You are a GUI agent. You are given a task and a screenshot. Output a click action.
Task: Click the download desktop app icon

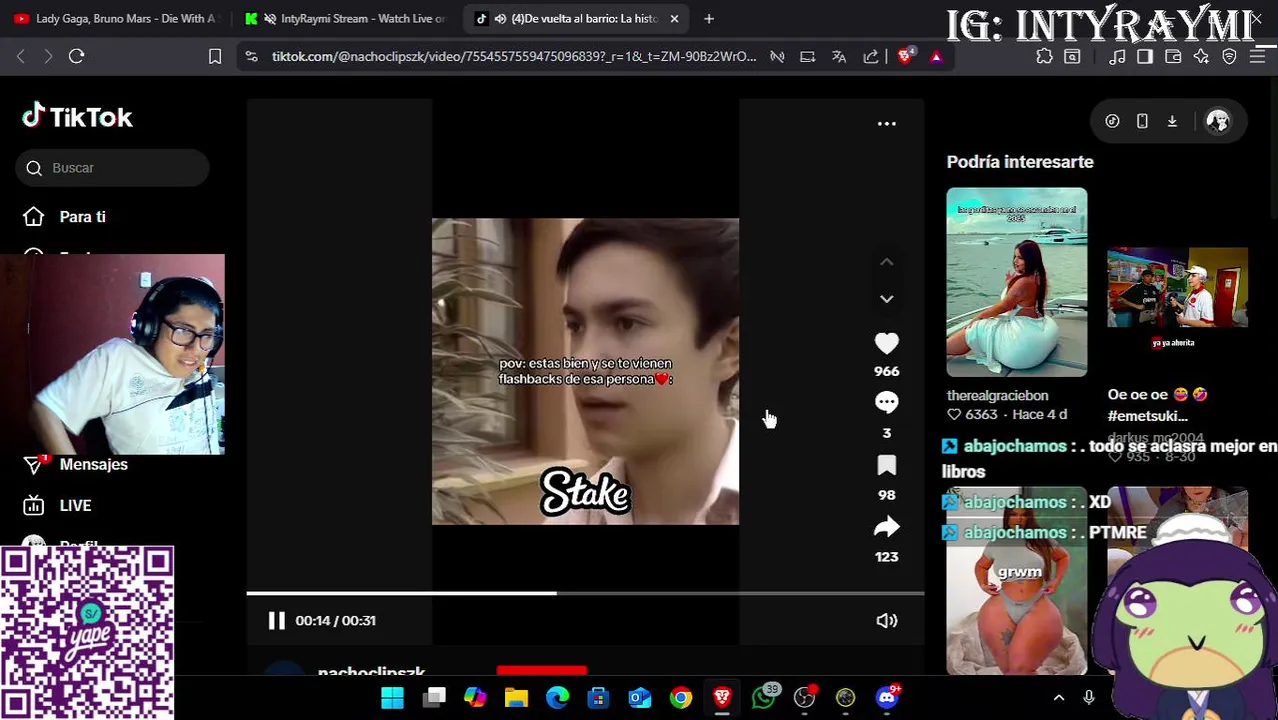coord(1172,121)
